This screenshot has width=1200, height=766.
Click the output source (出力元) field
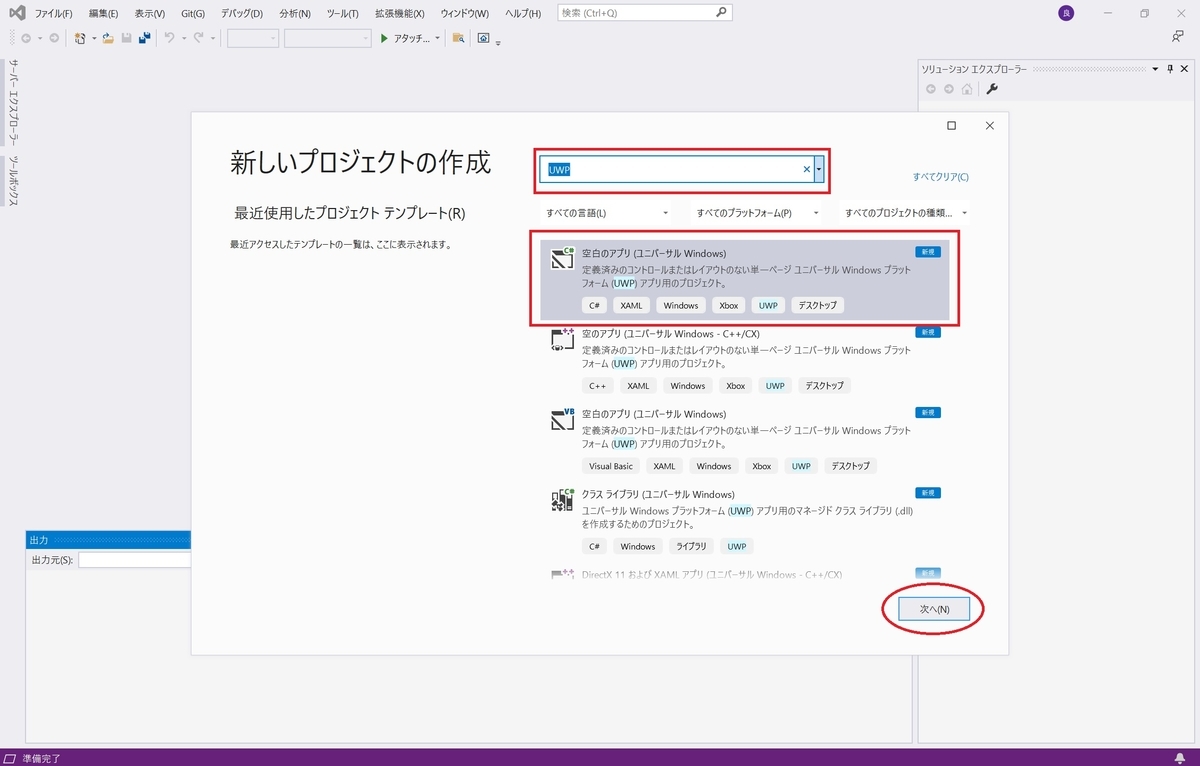134,560
